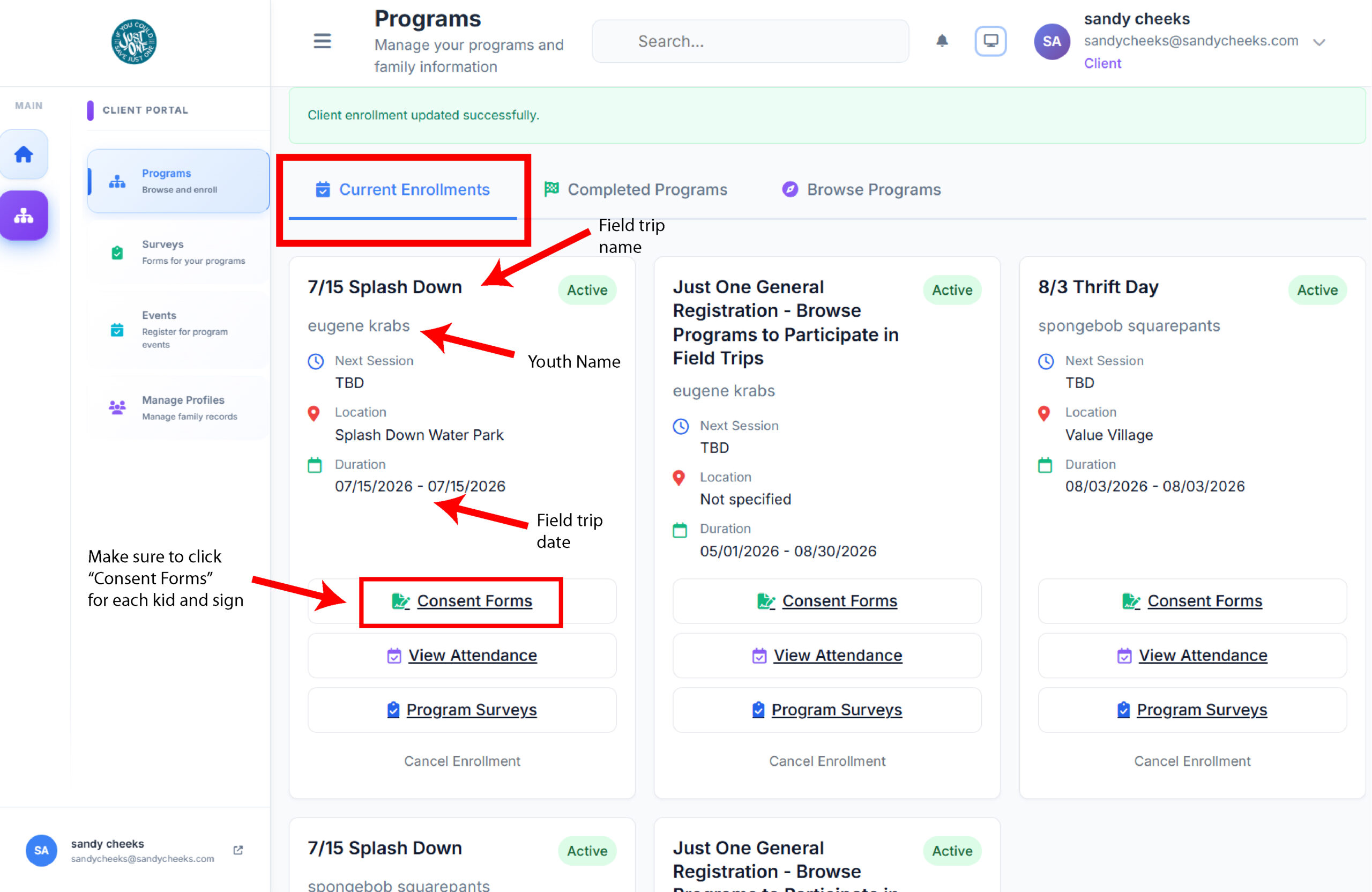The image size is (1372, 892).
Task: Open Program Surveys for 8/3 Thrift Day
Action: click(1192, 709)
